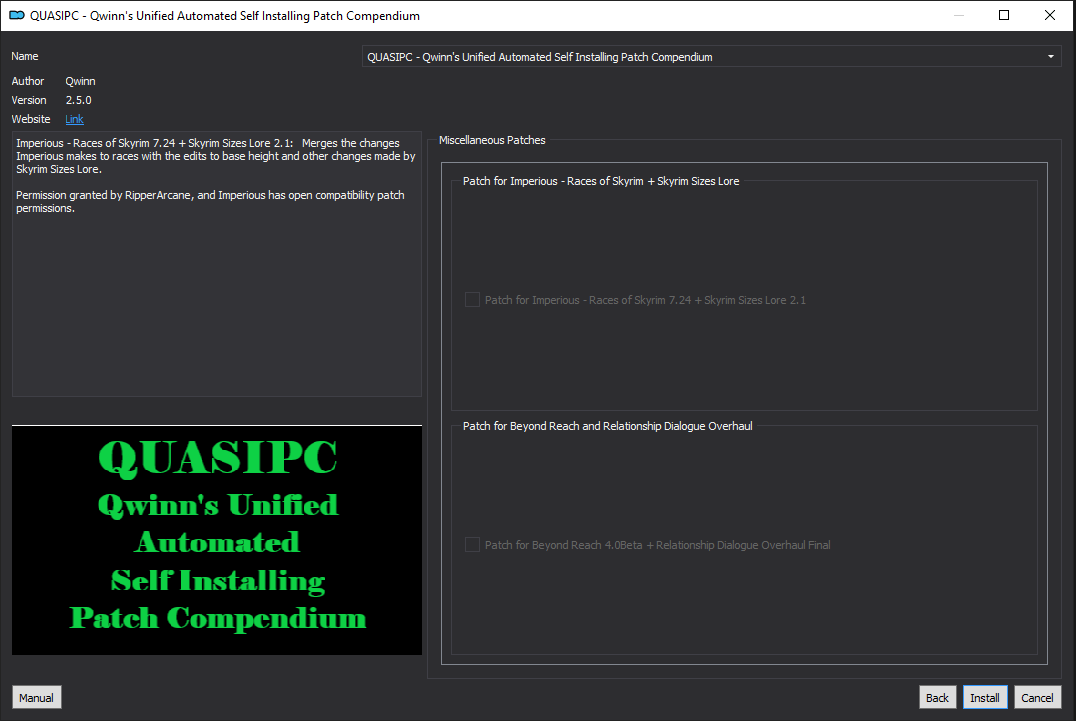Minimize the installer window
Screen dimensions: 1076x721
click(x=959, y=15)
